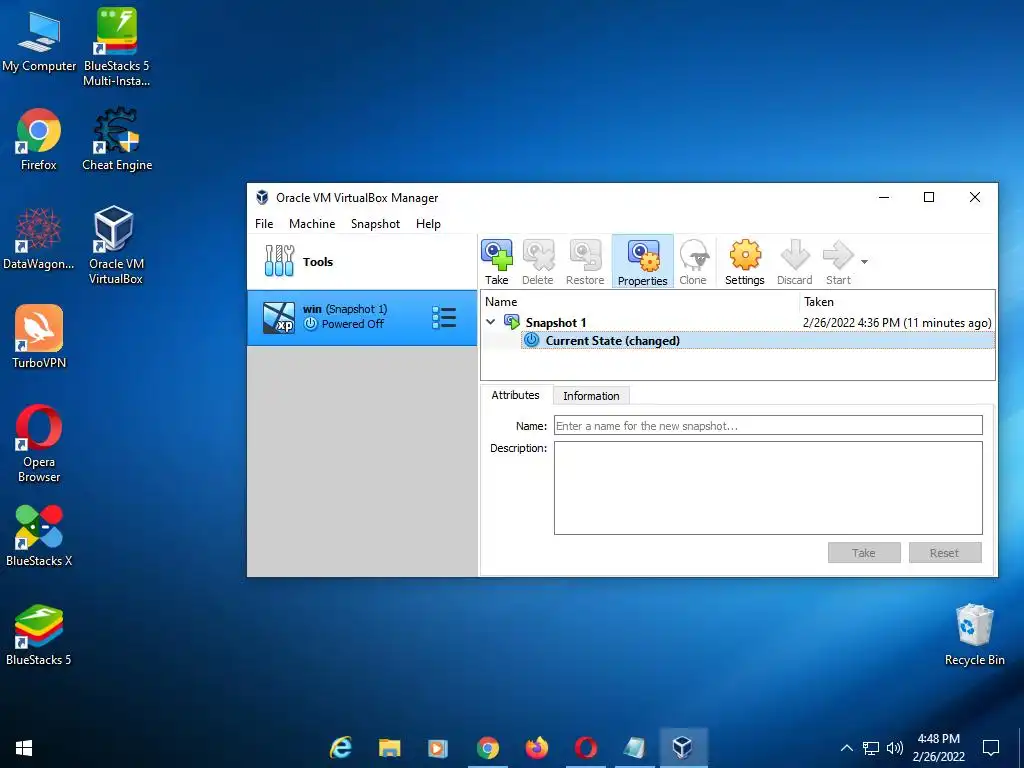Image resolution: width=1024 pixels, height=768 pixels.
Task: Open Internet Explorer from the taskbar
Action: tap(340, 748)
